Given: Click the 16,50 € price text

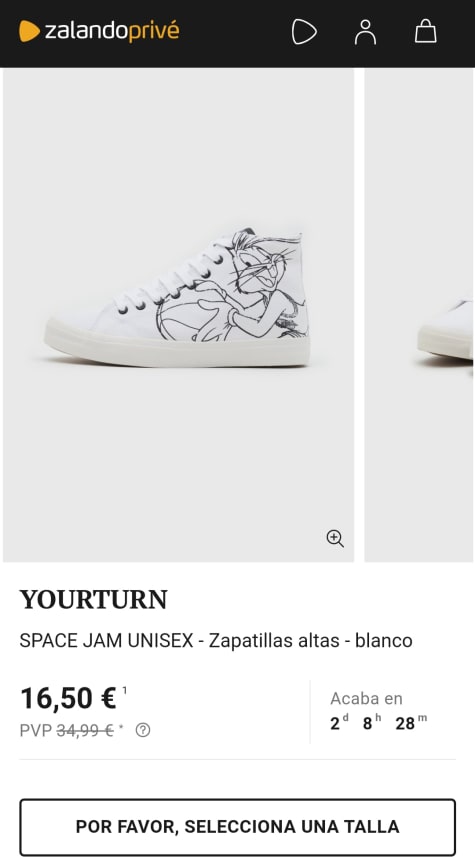Looking at the screenshot, I should pyautogui.click(x=68, y=698).
